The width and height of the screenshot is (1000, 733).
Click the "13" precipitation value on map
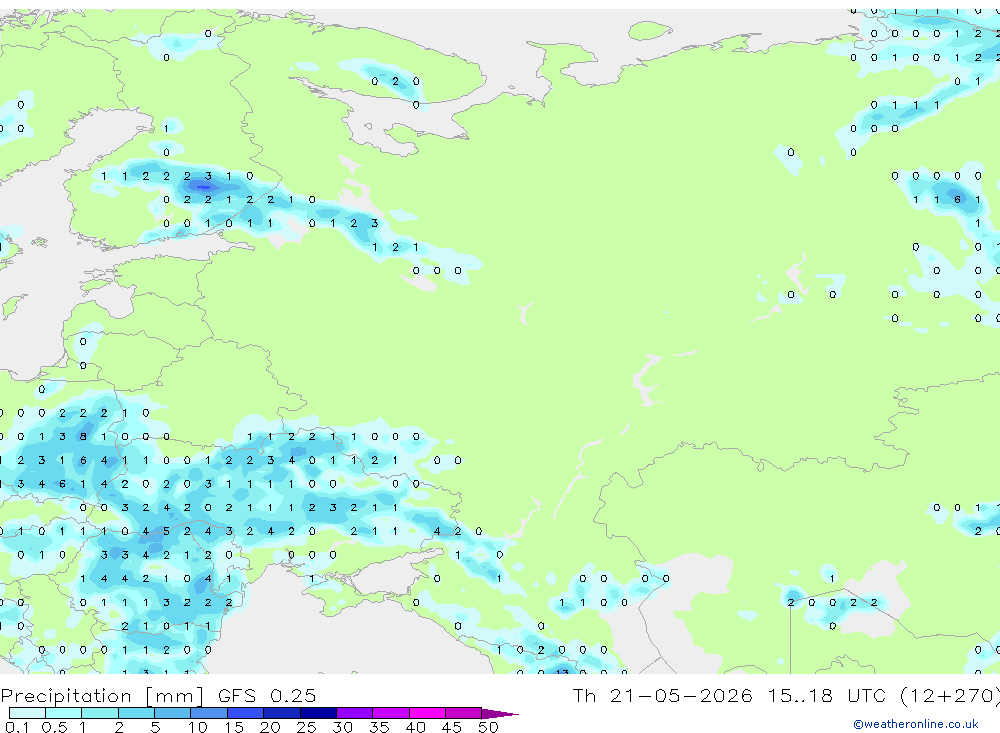(x=562, y=671)
